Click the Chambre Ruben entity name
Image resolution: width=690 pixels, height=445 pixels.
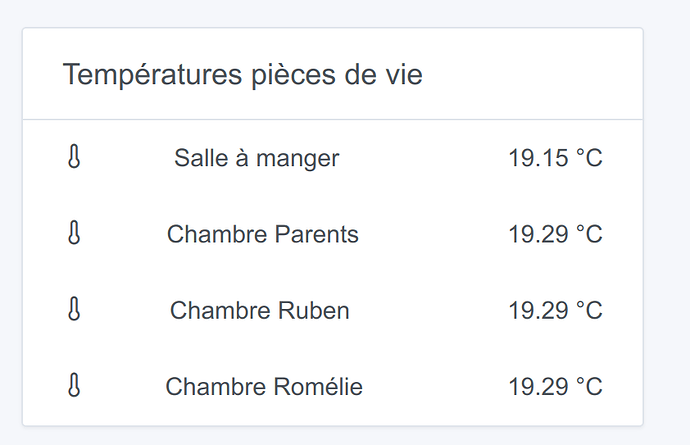(x=260, y=310)
